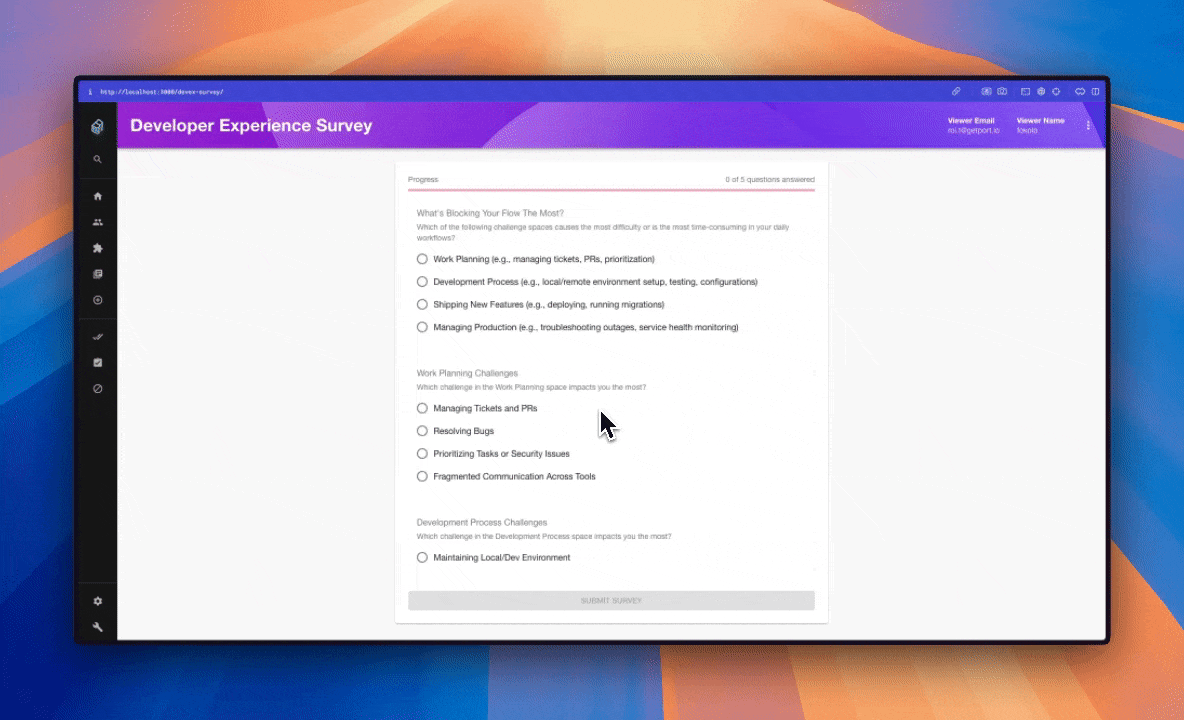1184x720 pixels.
Task: Click the Port logo at sidebar top
Action: tap(97, 127)
